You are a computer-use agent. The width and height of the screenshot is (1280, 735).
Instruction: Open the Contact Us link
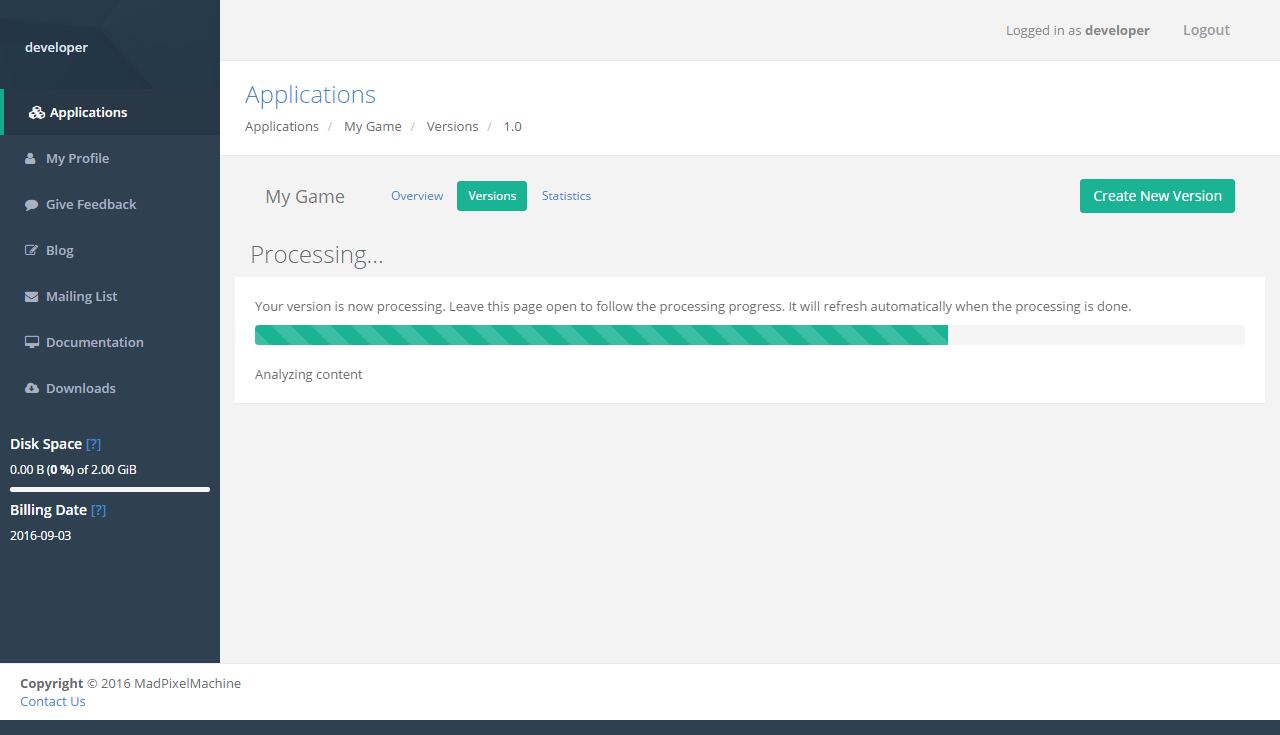tap(53, 702)
